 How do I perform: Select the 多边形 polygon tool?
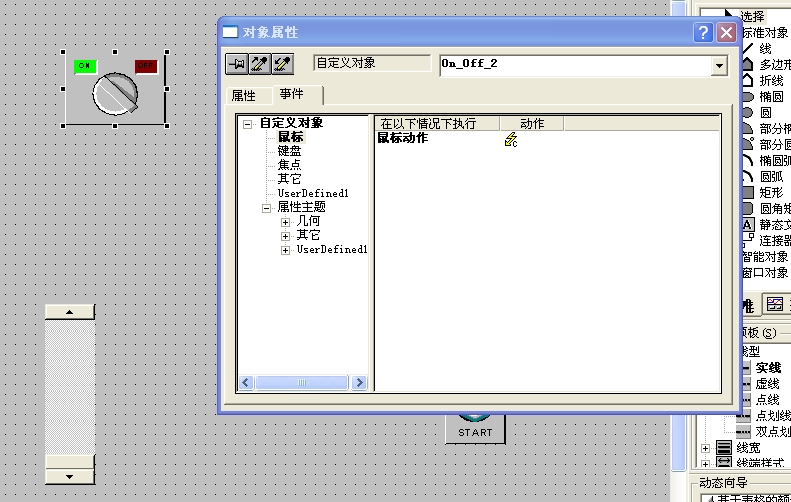(748, 65)
